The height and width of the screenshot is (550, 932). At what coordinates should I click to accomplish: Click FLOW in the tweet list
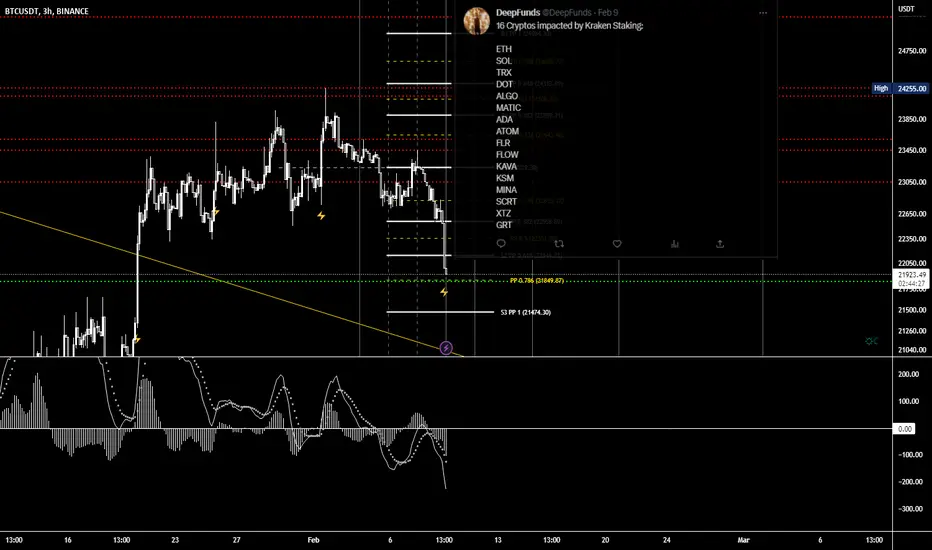[x=508, y=155]
